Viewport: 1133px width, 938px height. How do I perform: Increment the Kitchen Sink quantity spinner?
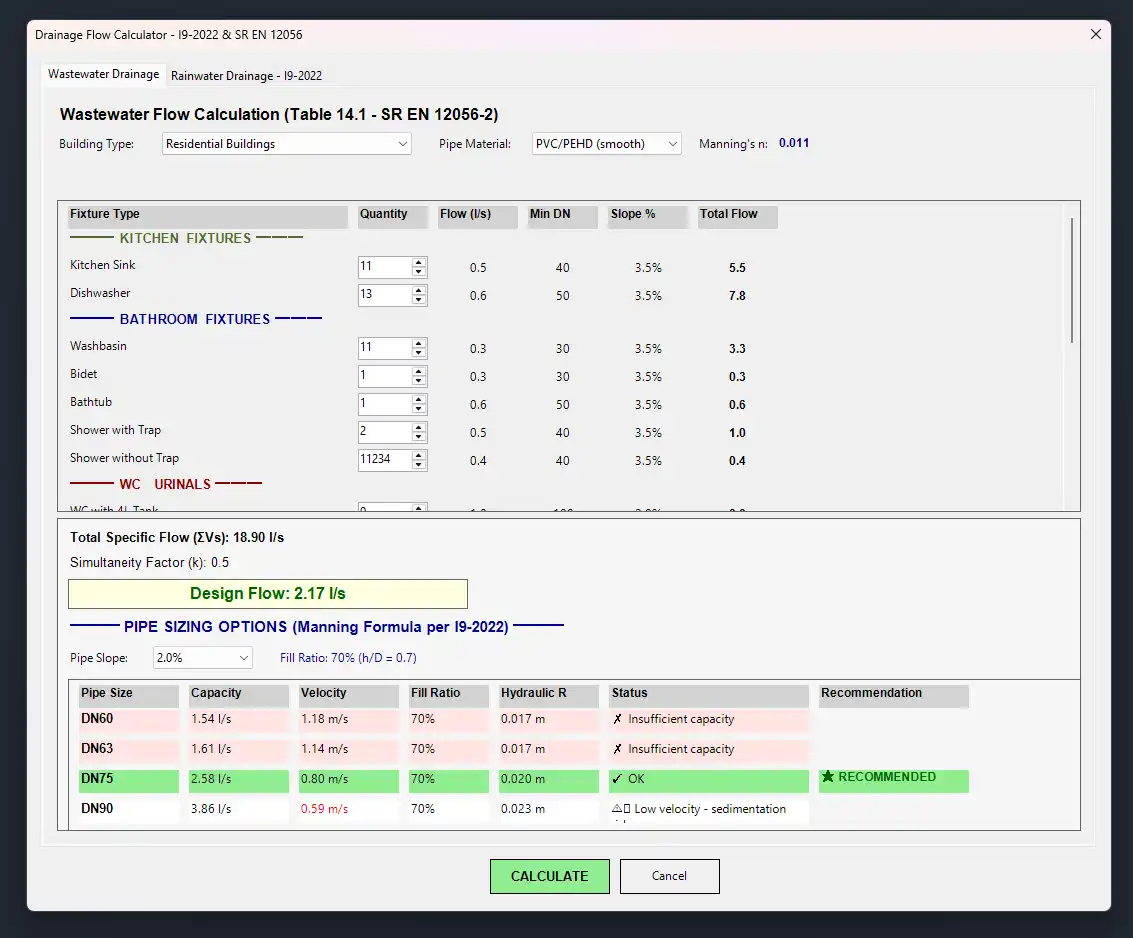pyautogui.click(x=419, y=263)
